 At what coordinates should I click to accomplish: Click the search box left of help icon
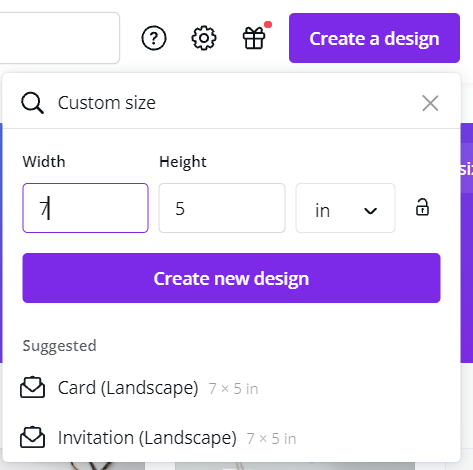tap(59, 38)
